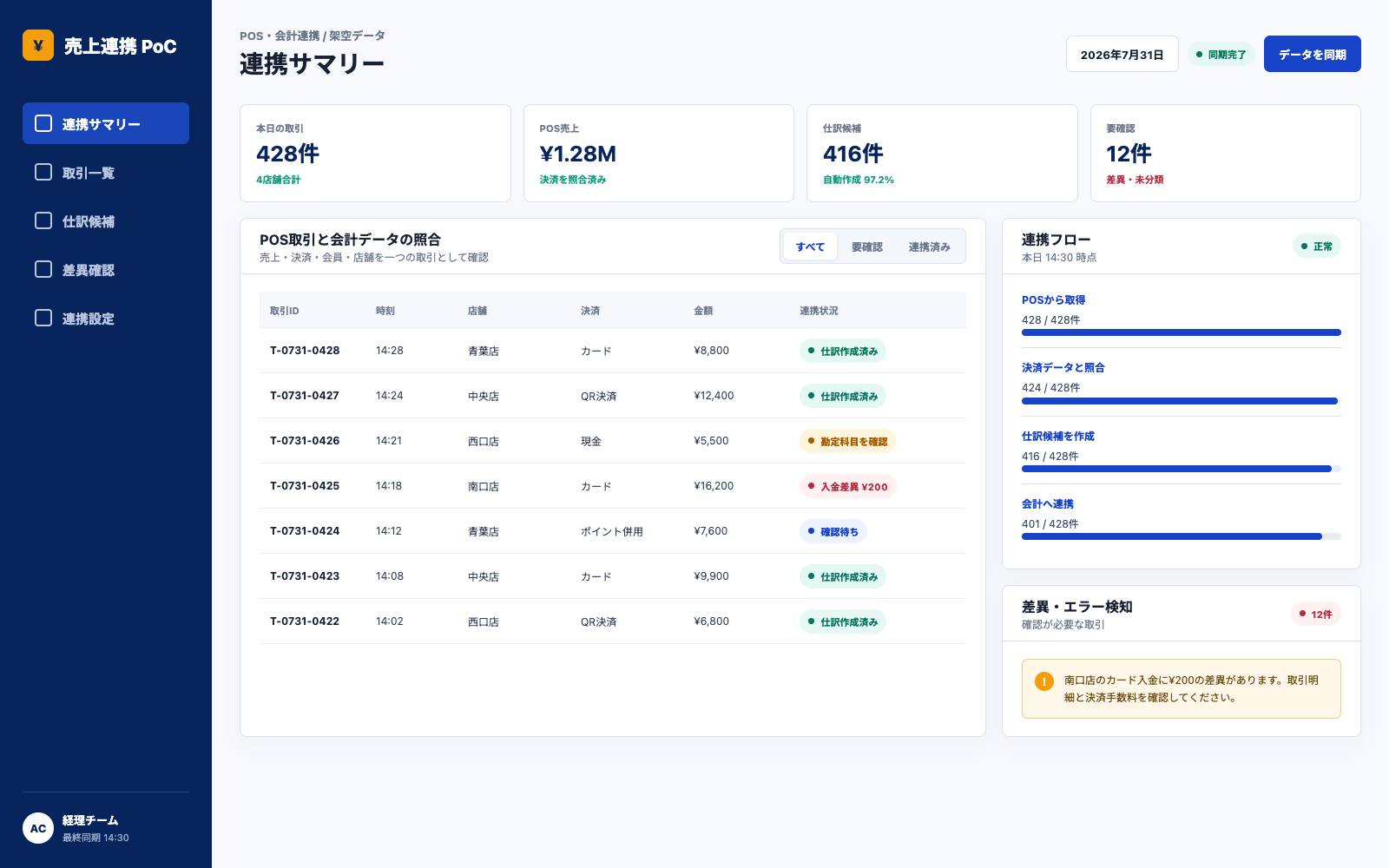
Task: Click the 12件 badge in 差異・エラー検知
Action: pyautogui.click(x=1316, y=614)
